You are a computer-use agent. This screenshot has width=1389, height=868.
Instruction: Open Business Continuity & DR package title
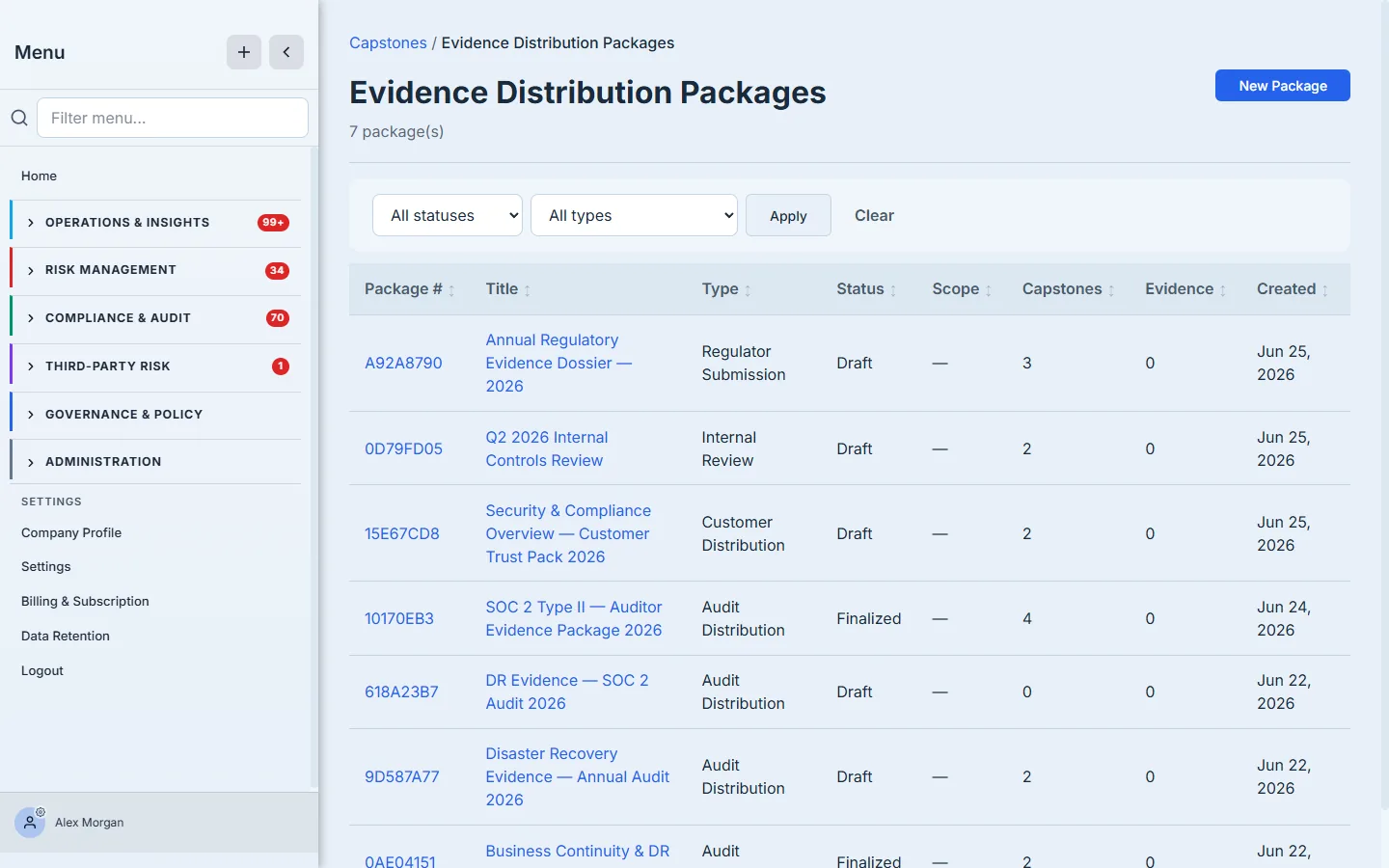(578, 851)
